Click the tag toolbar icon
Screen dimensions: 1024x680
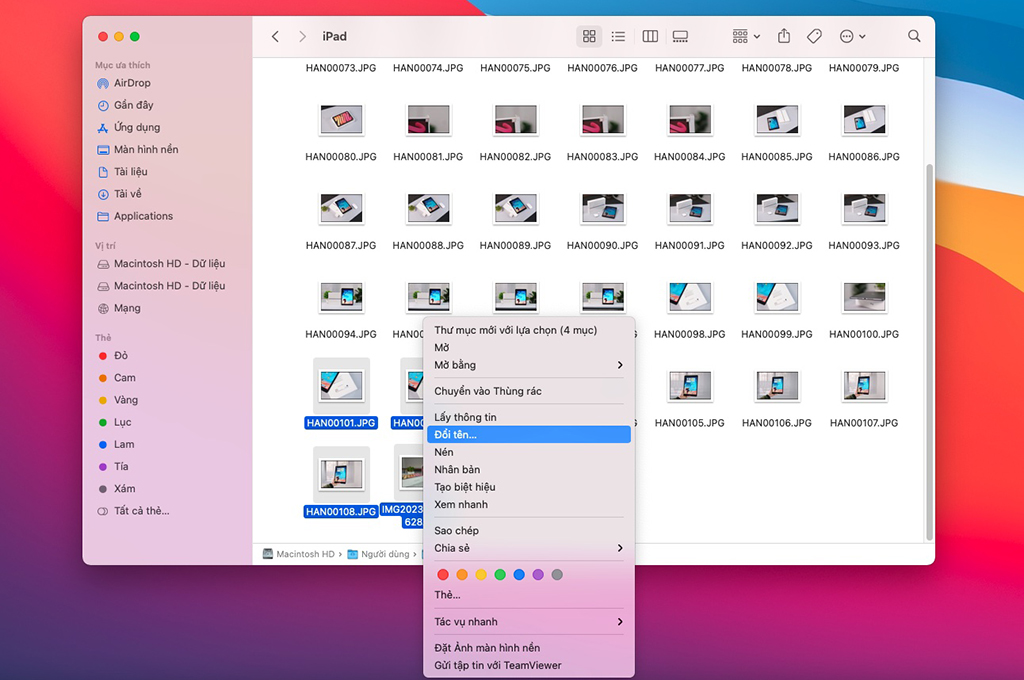[814, 37]
